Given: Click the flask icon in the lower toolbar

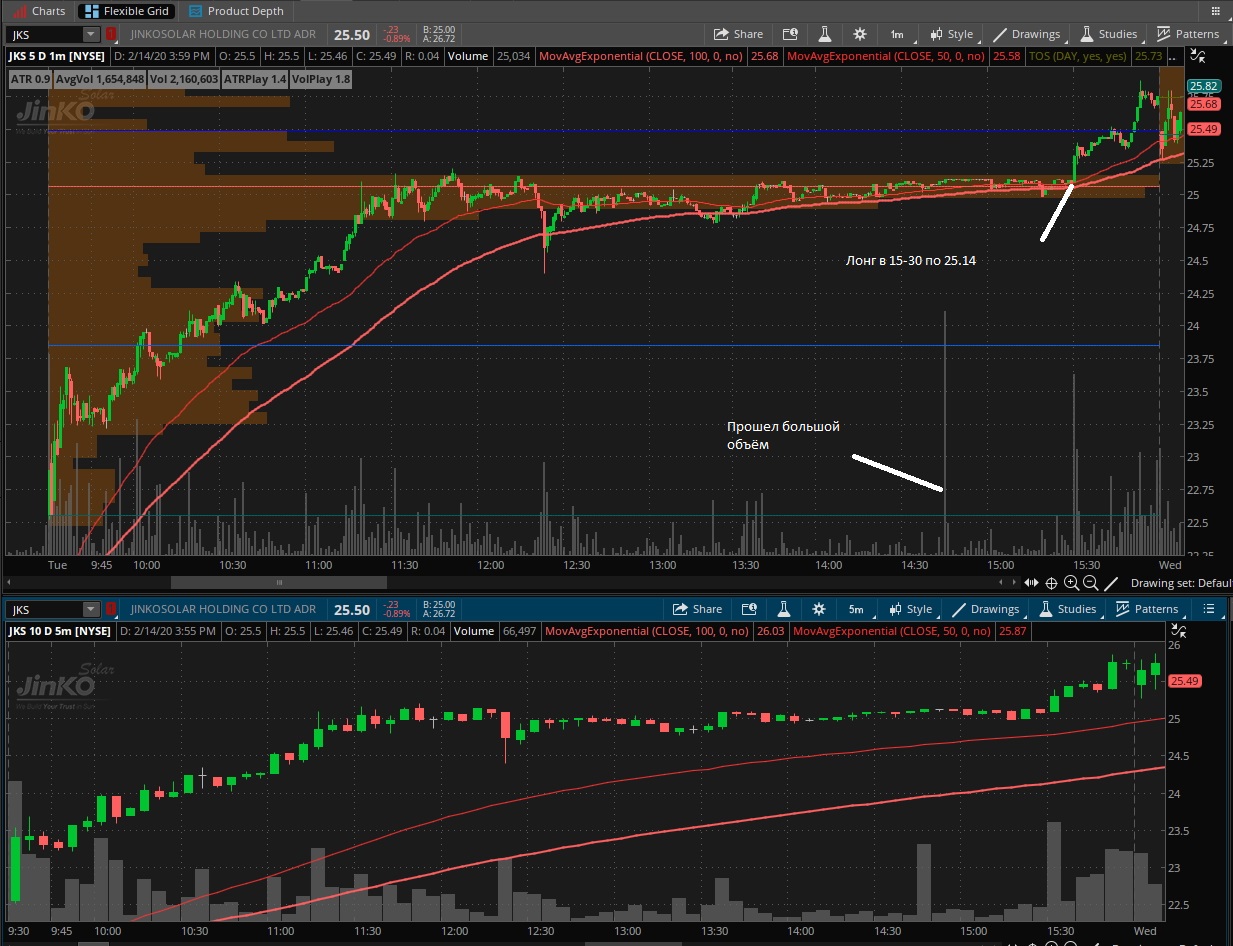Looking at the screenshot, I should coord(786,609).
